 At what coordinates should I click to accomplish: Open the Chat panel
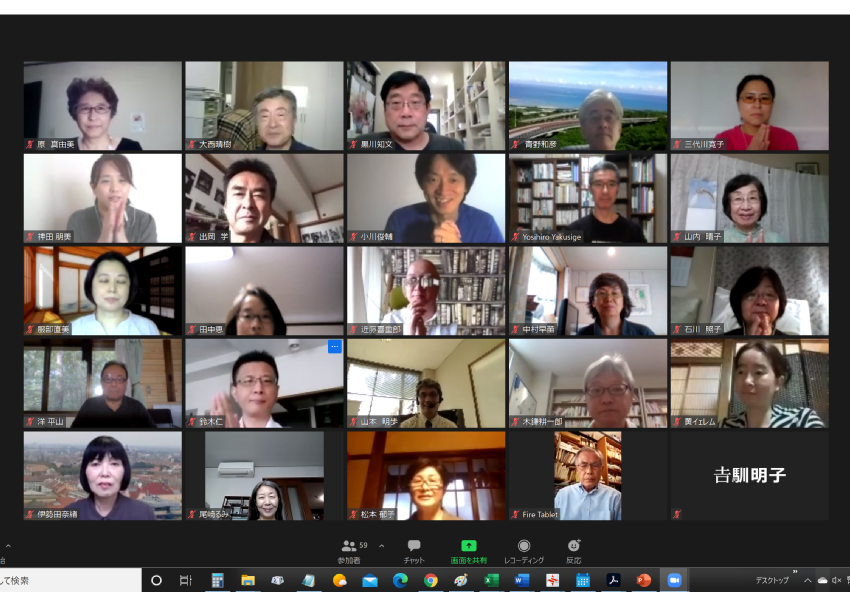(x=414, y=546)
